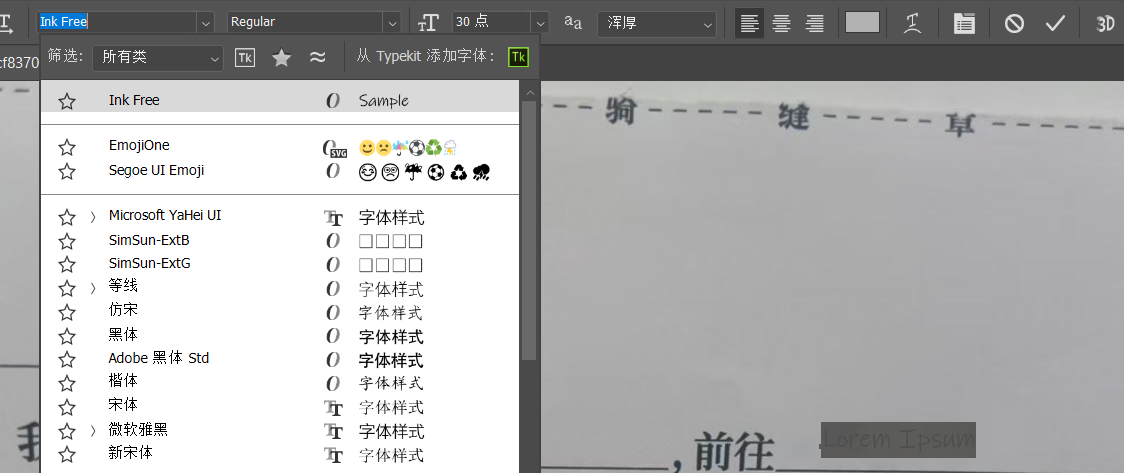
Task: Click the Ink Free Sample preview text
Action: (384, 100)
